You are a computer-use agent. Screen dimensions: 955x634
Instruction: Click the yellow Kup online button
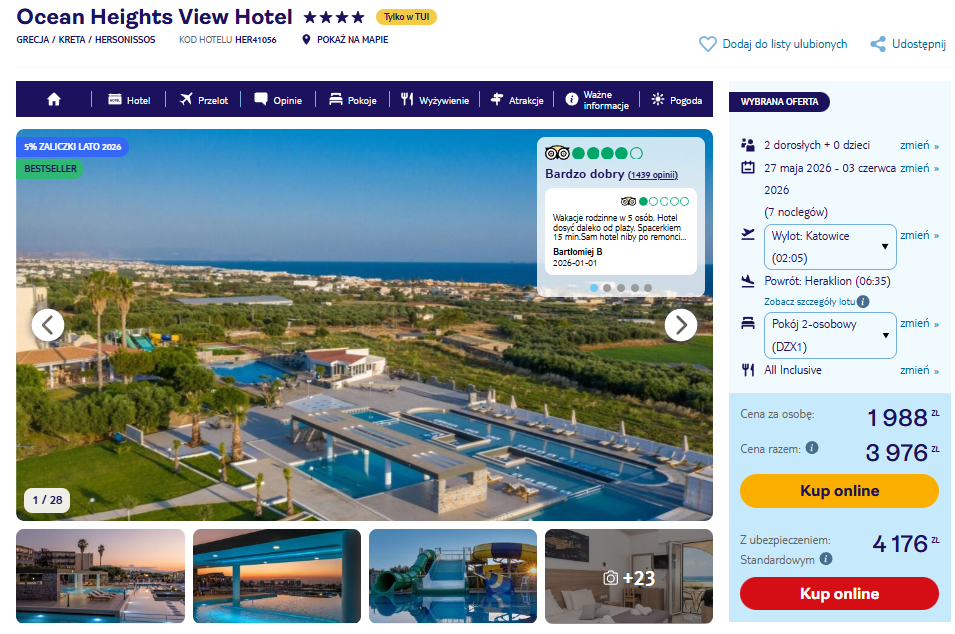(x=839, y=491)
